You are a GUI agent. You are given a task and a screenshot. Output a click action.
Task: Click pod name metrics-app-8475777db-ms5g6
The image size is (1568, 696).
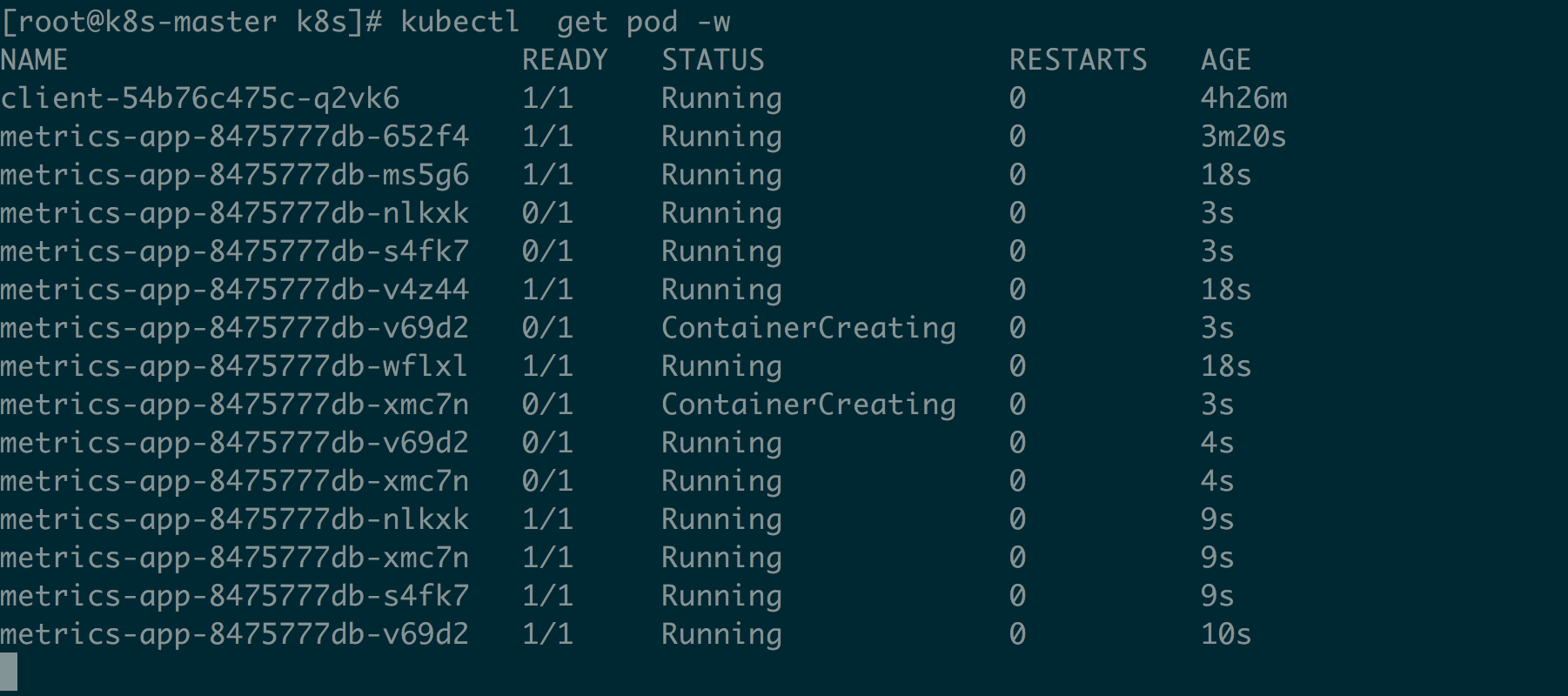point(234,175)
